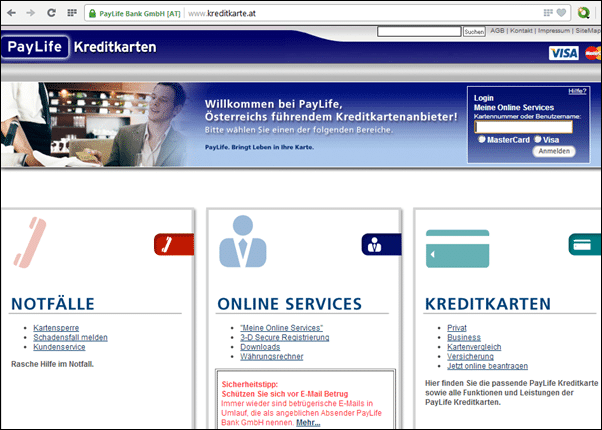Screen dimensions: 602x430
Task: Click the green extension icon beside the address bar
Action: (584, 13)
